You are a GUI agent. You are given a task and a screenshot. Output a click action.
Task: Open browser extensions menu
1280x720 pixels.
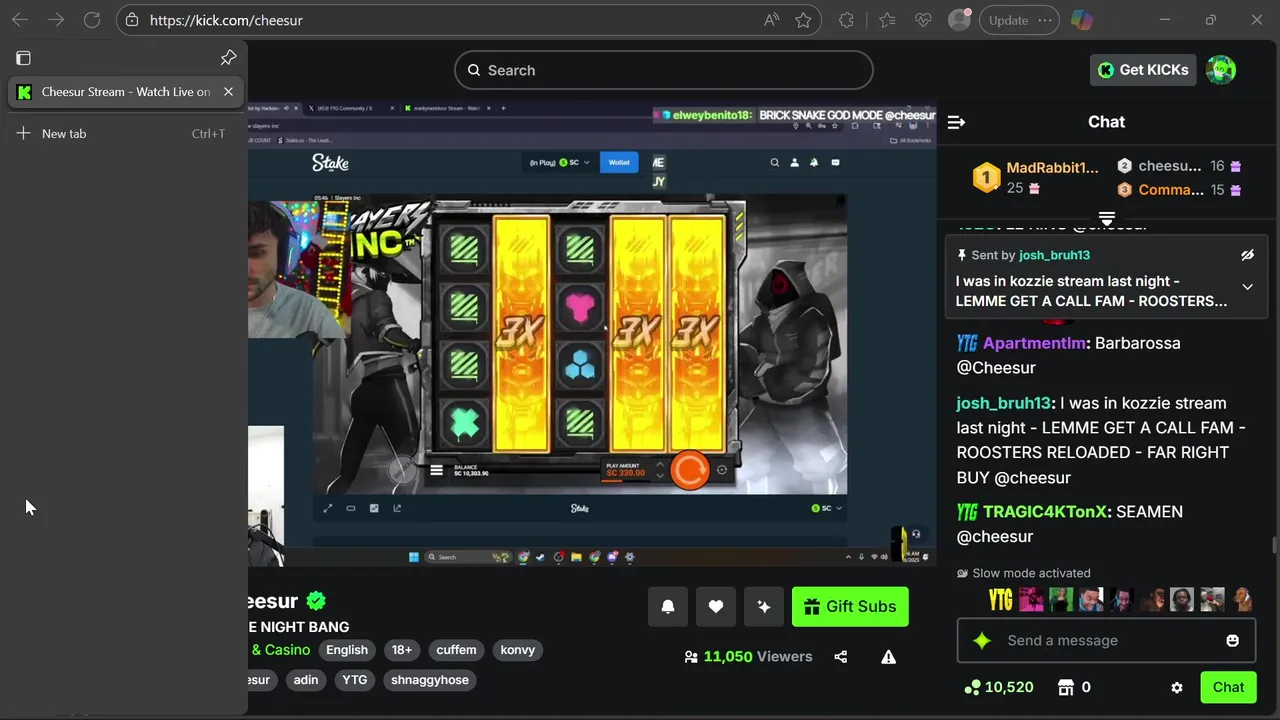pyautogui.click(x=847, y=20)
